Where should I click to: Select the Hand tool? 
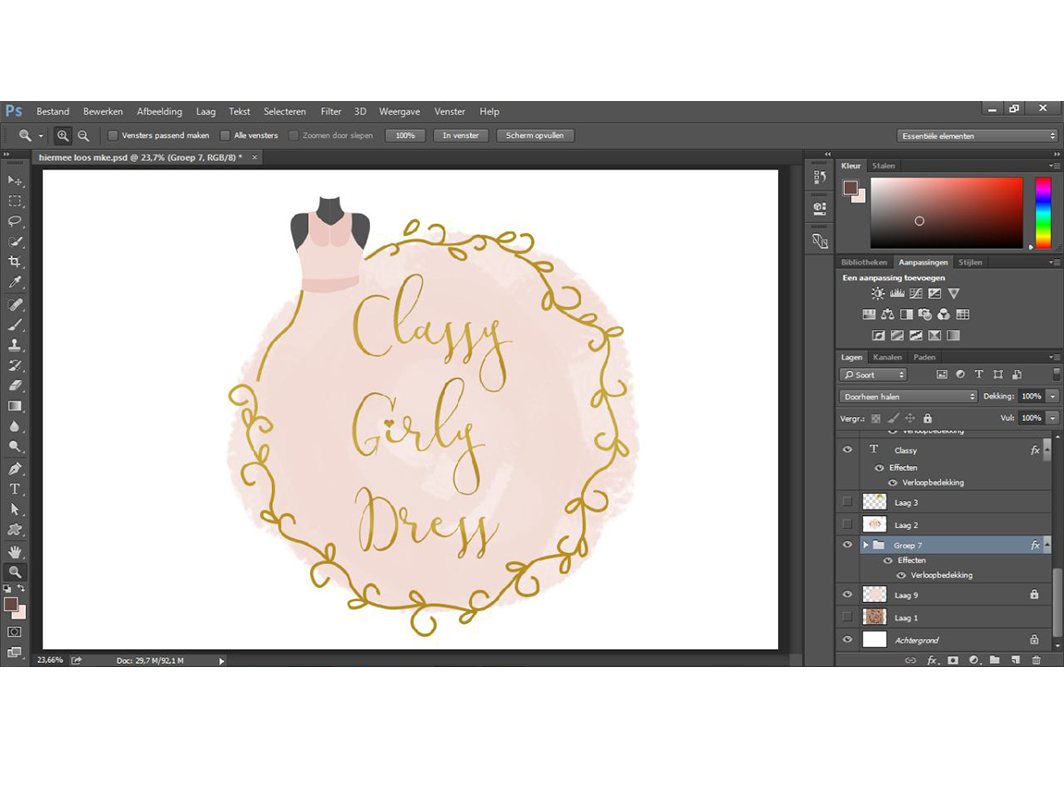coord(14,551)
